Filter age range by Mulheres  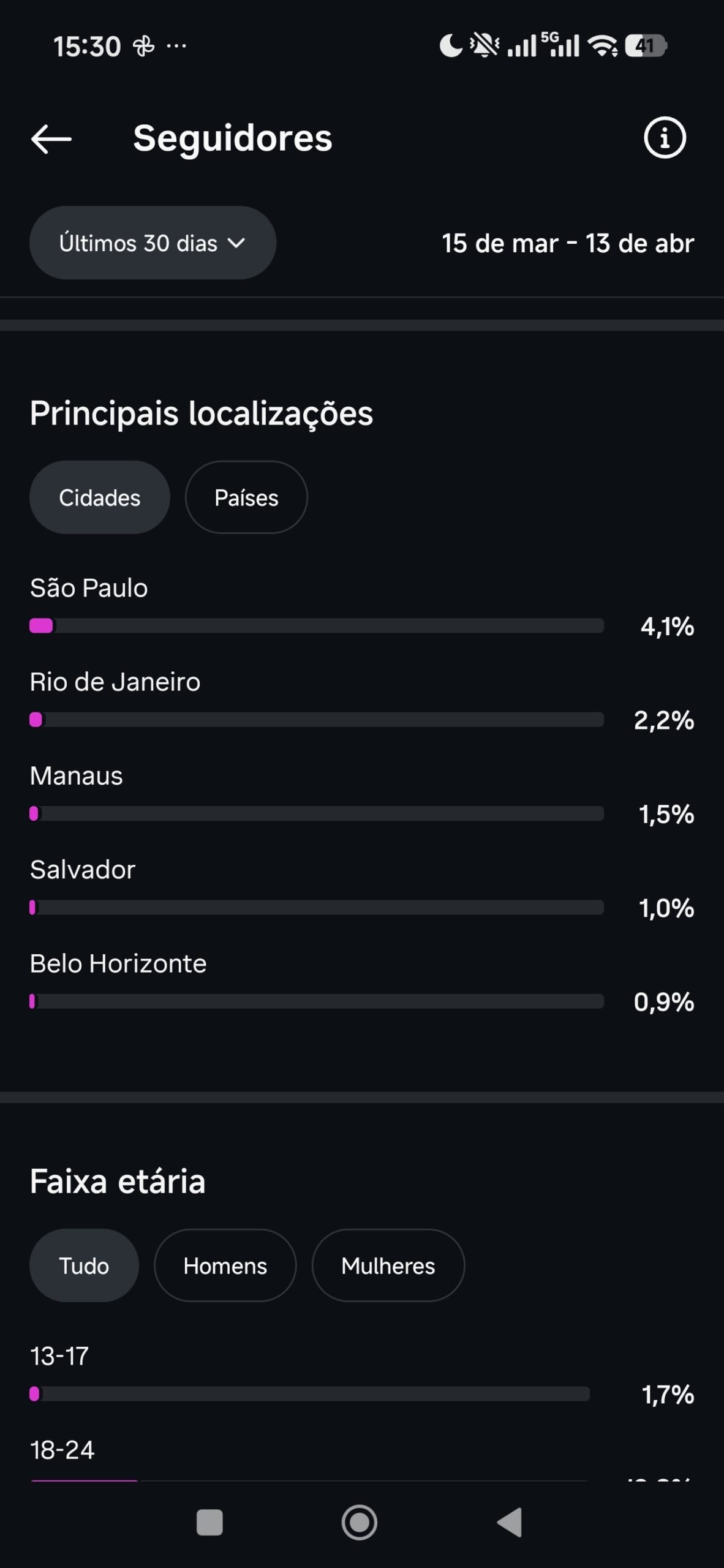388,1265
